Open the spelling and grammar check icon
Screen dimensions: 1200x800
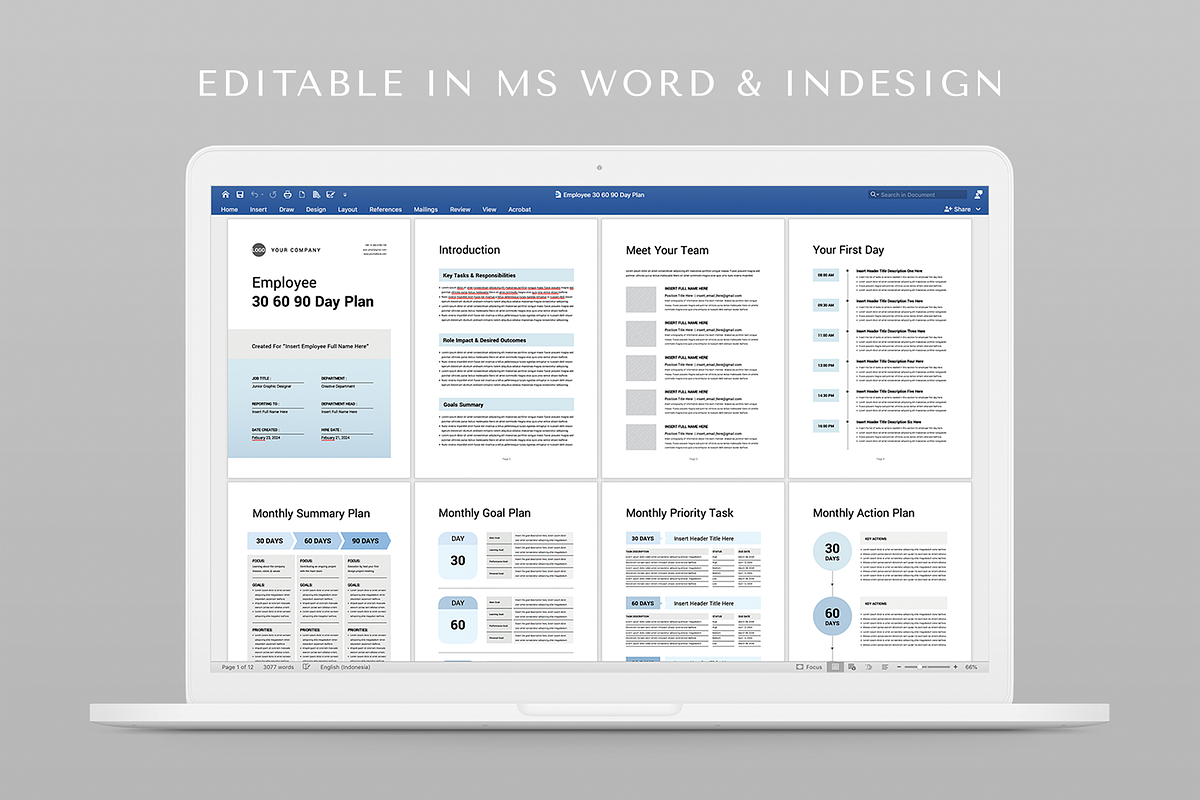[x=306, y=667]
